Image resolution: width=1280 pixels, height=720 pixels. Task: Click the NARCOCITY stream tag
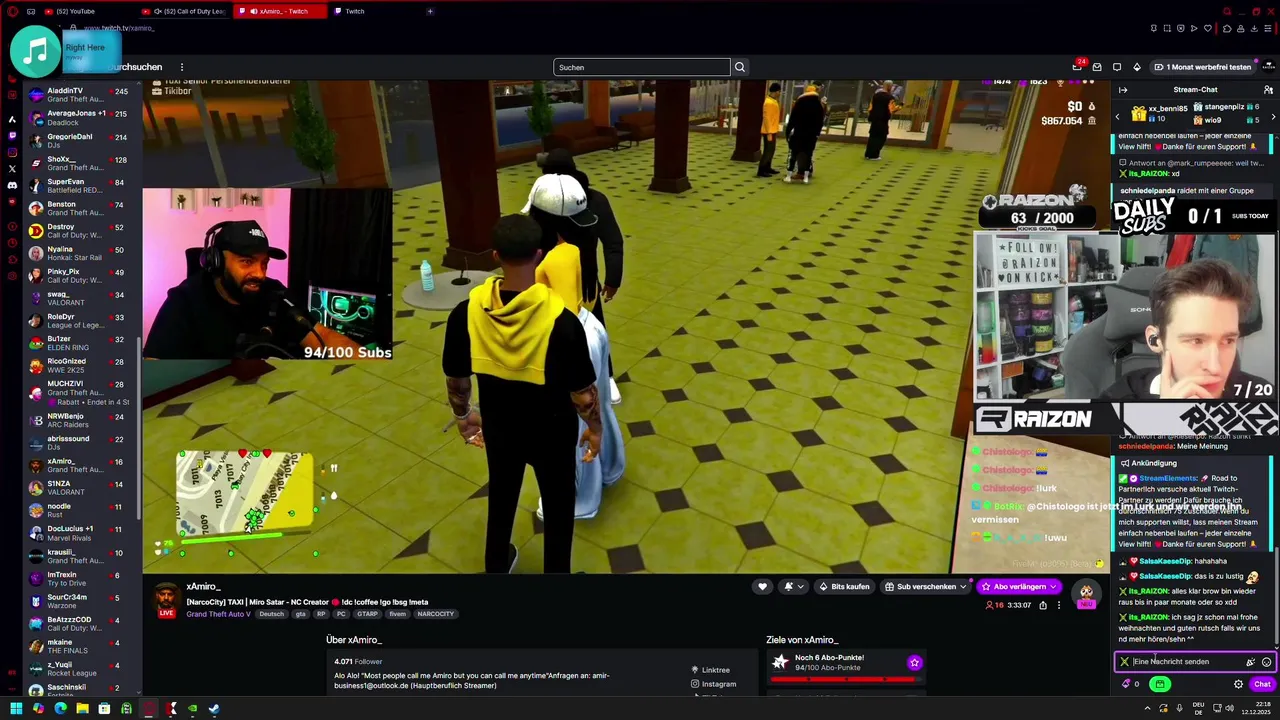tap(436, 614)
